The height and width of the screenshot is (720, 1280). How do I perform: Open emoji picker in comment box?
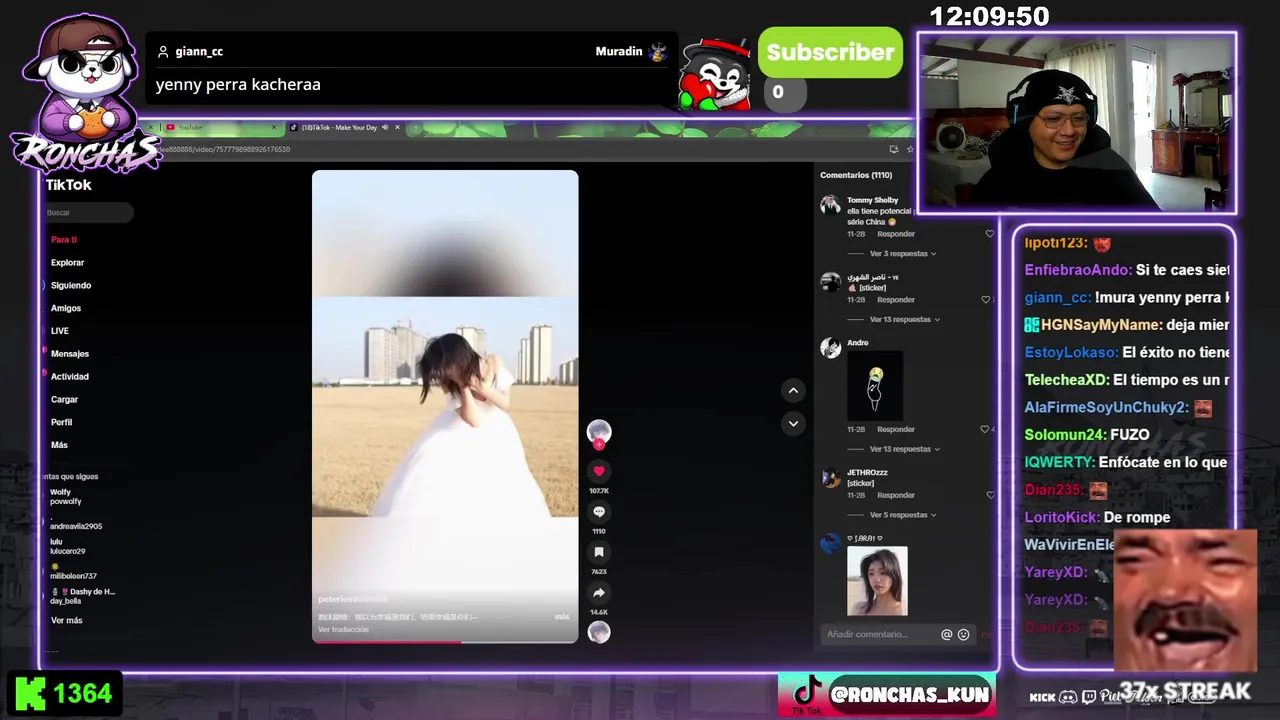964,634
